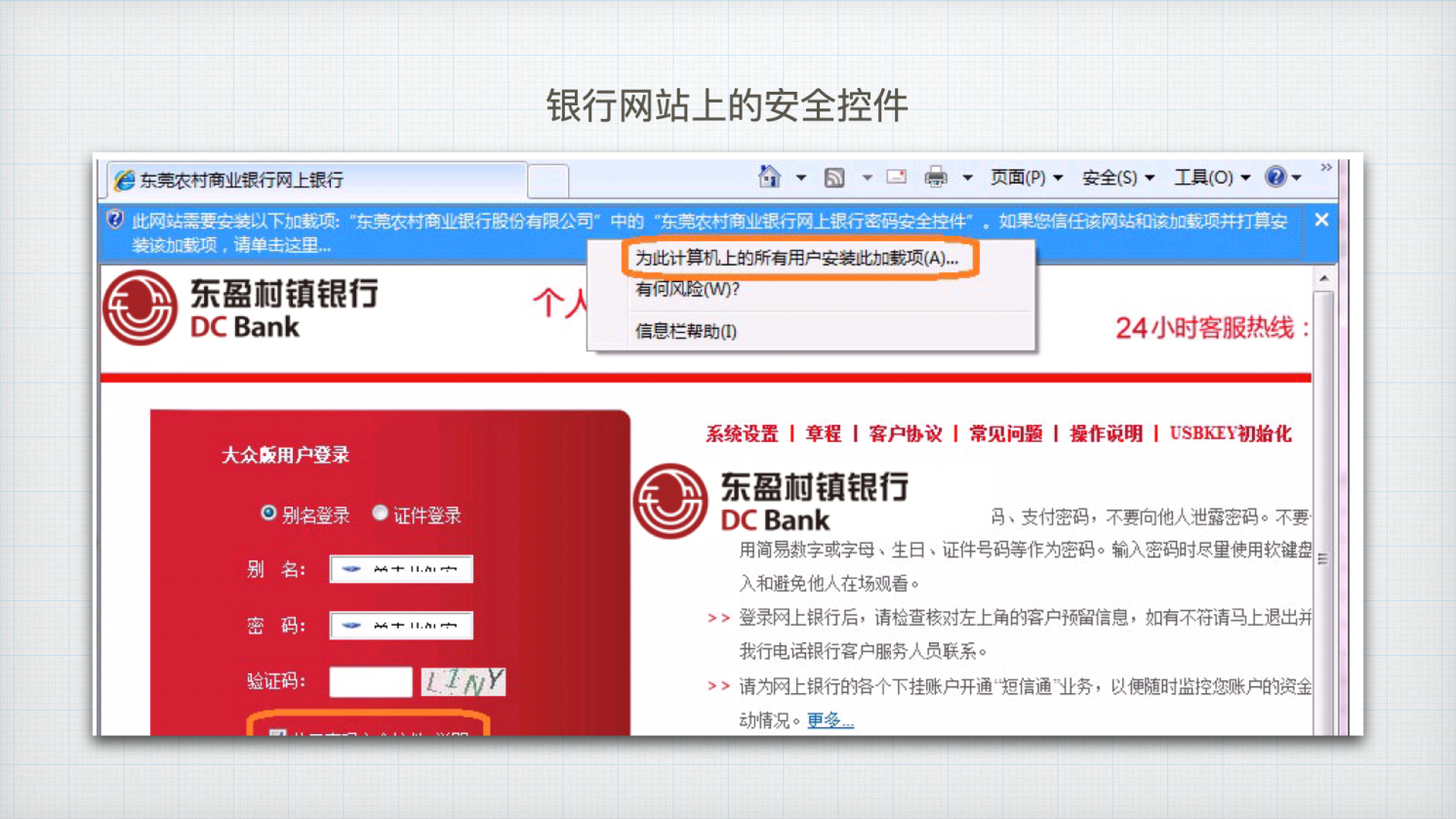Click the DC Bank logo beside notices
This screenshot has width=1456, height=819.
pos(771,502)
